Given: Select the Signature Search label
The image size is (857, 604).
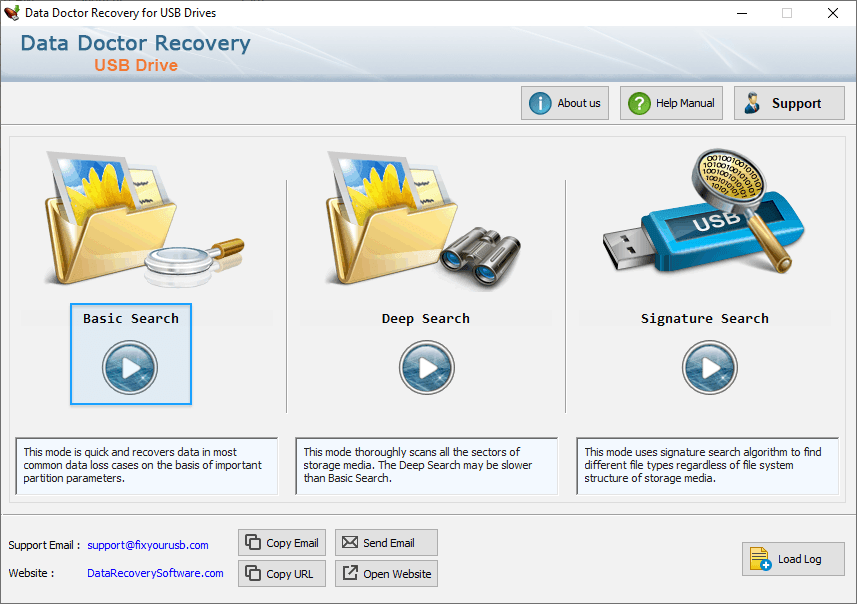Looking at the screenshot, I should [x=705, y=319].
